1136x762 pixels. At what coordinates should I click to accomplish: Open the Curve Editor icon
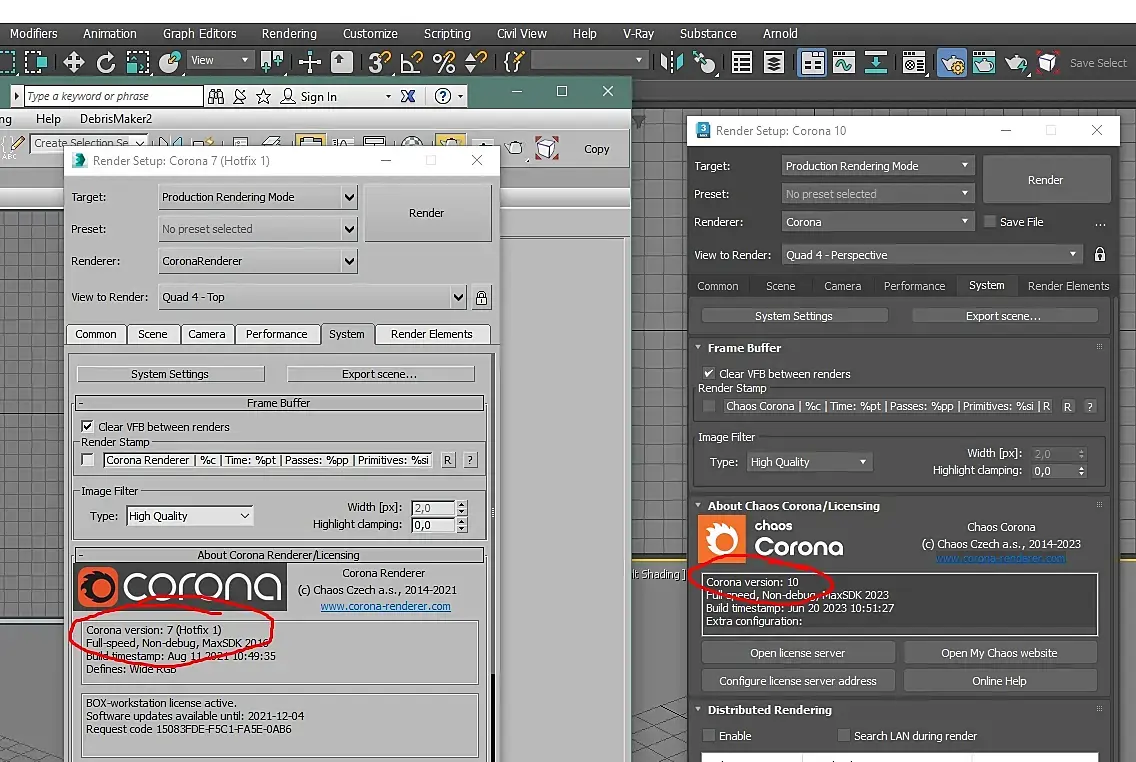click(843, 62)
